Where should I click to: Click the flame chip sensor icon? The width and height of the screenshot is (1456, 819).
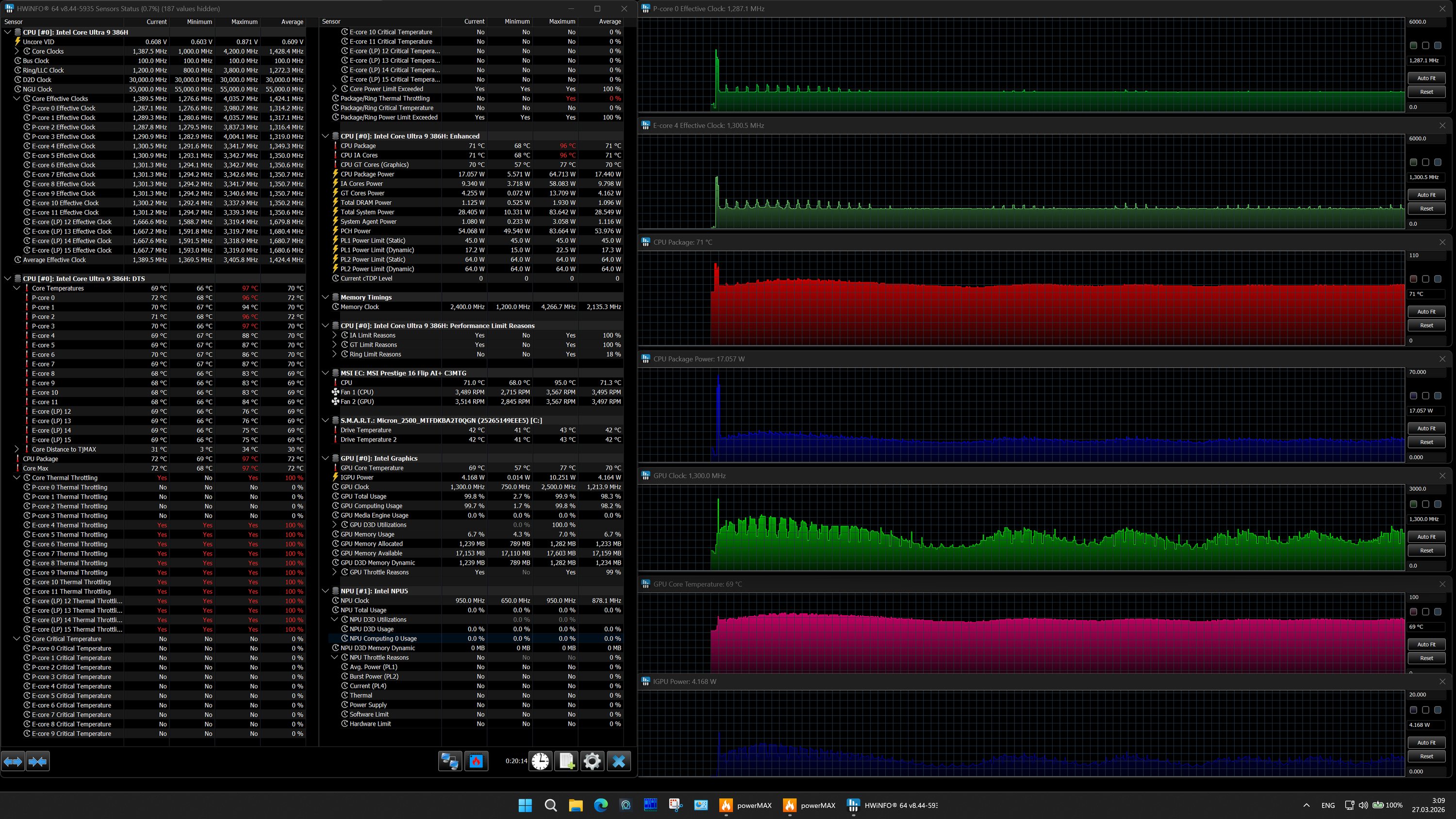[476, 761]
